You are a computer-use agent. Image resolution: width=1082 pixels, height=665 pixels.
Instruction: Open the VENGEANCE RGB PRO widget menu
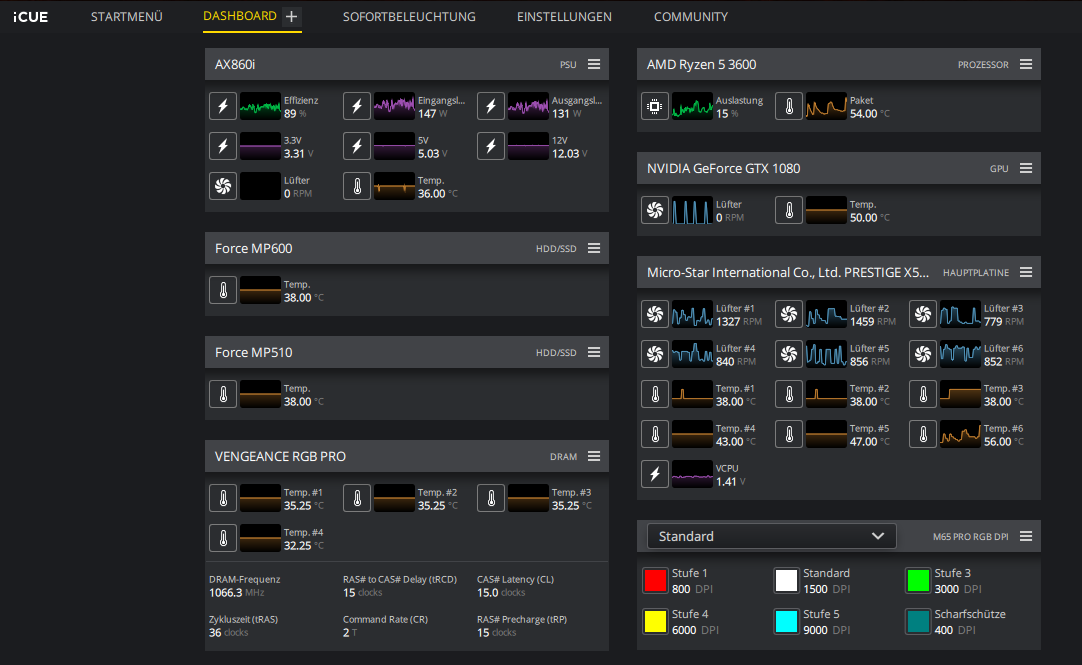594,457
